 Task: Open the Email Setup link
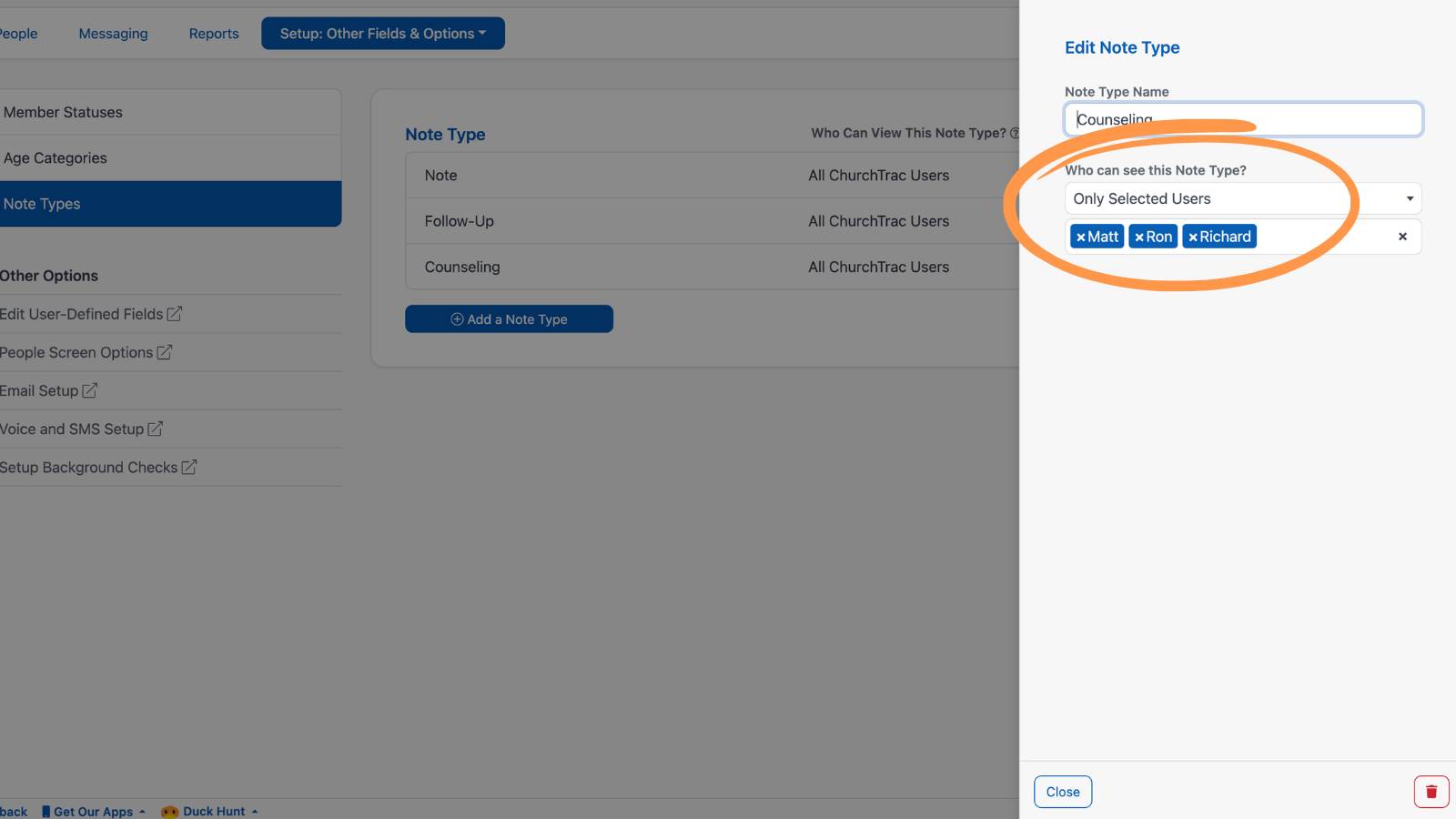[x=48, y=390]
